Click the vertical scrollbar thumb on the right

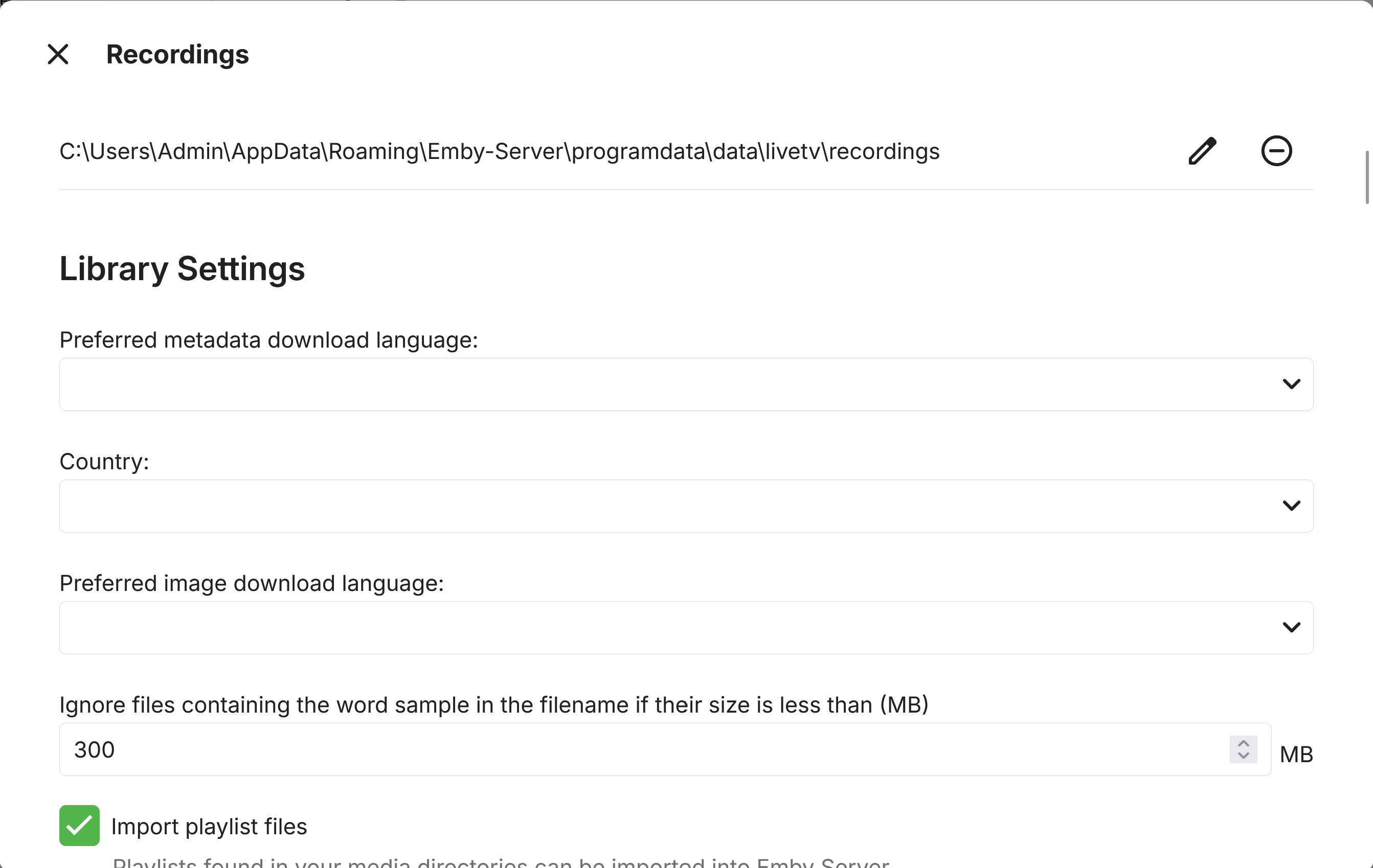pyautogui.click(x=1367, y=177)
